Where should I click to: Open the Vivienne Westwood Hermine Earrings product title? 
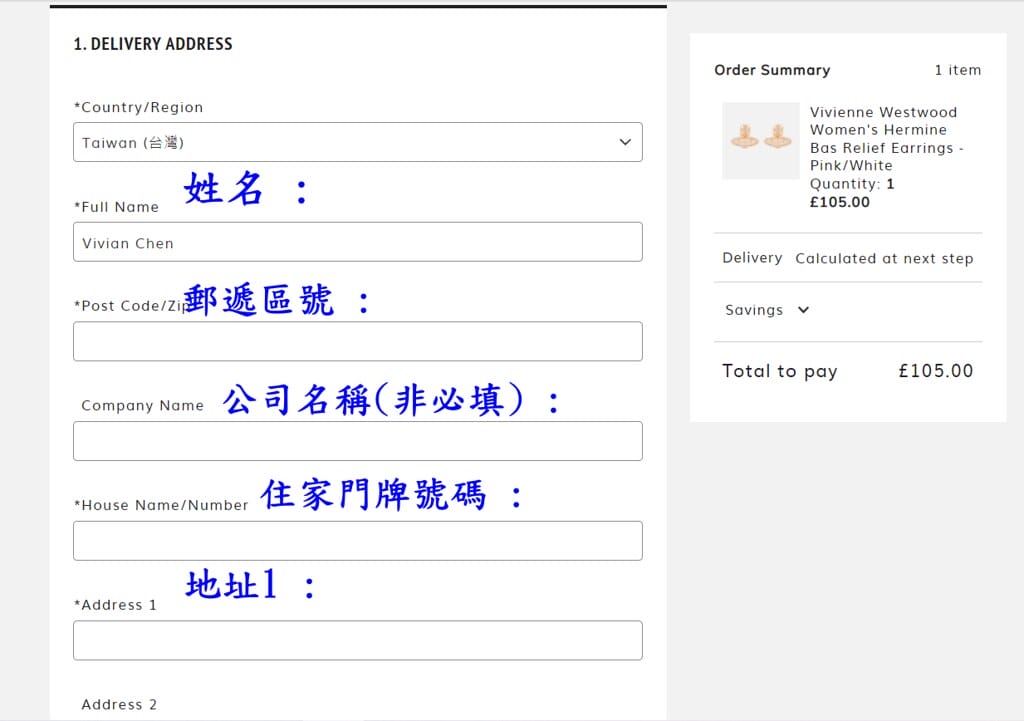pyautogui.click(x=886, y=138)
